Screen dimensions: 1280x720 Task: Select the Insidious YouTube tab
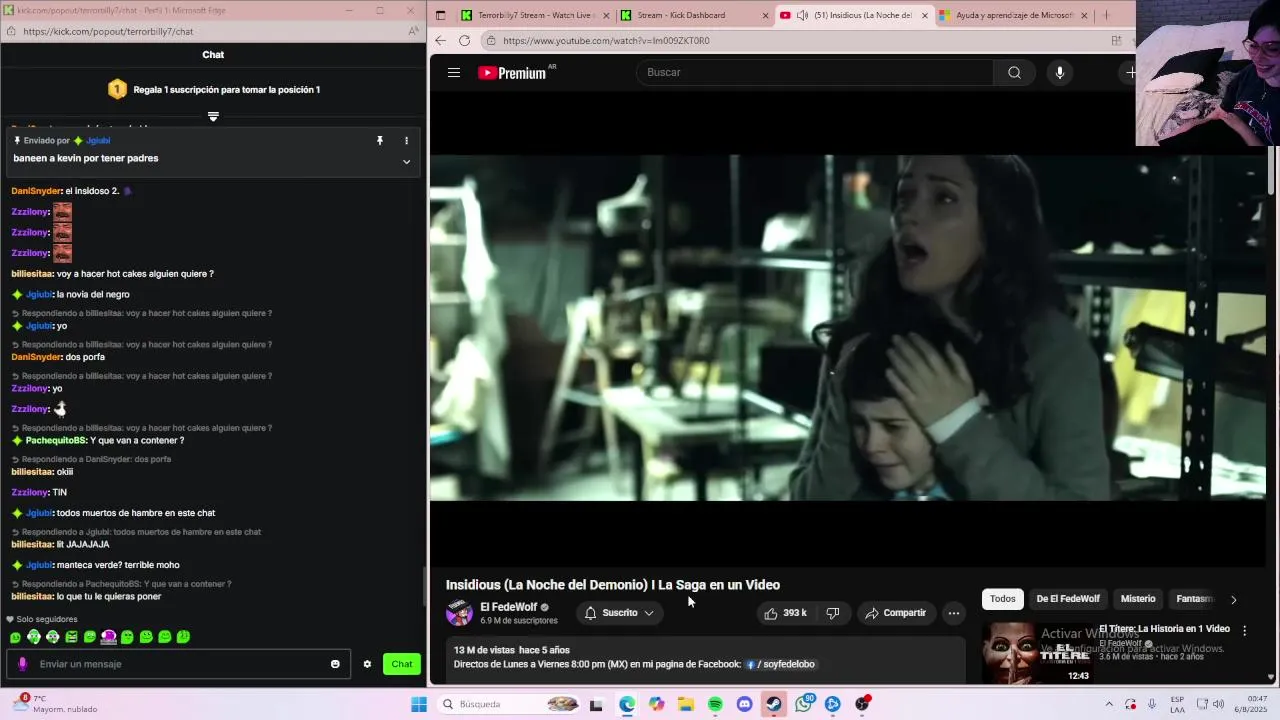coord(855,15)
